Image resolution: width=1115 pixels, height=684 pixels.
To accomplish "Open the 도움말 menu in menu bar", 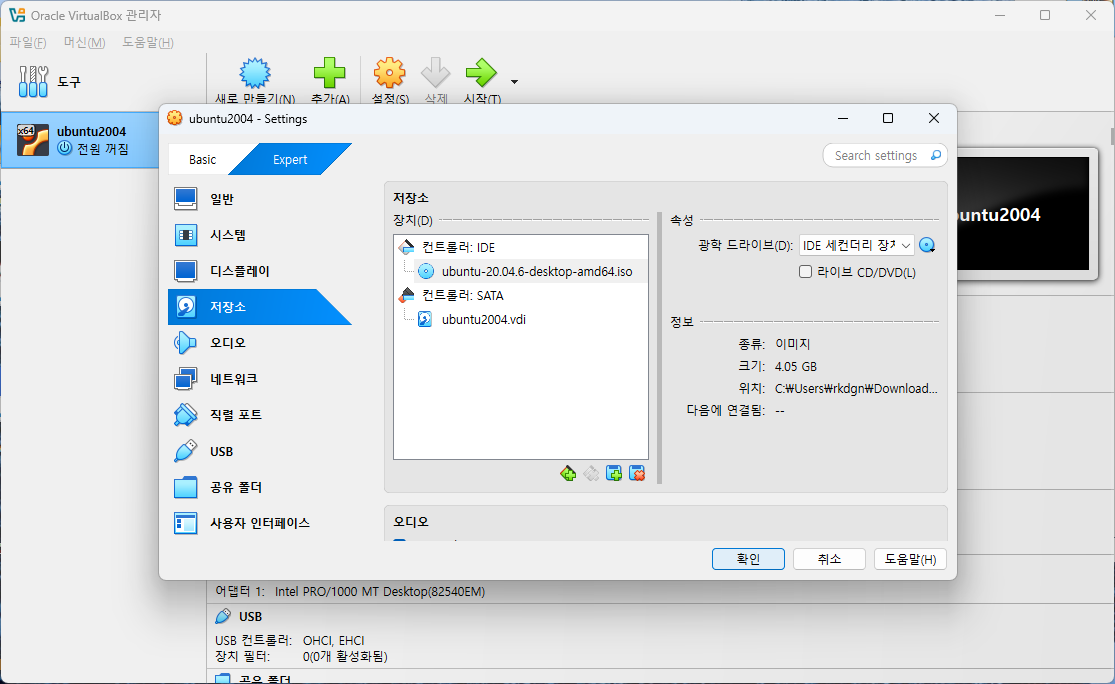I will tap(148, 43).
